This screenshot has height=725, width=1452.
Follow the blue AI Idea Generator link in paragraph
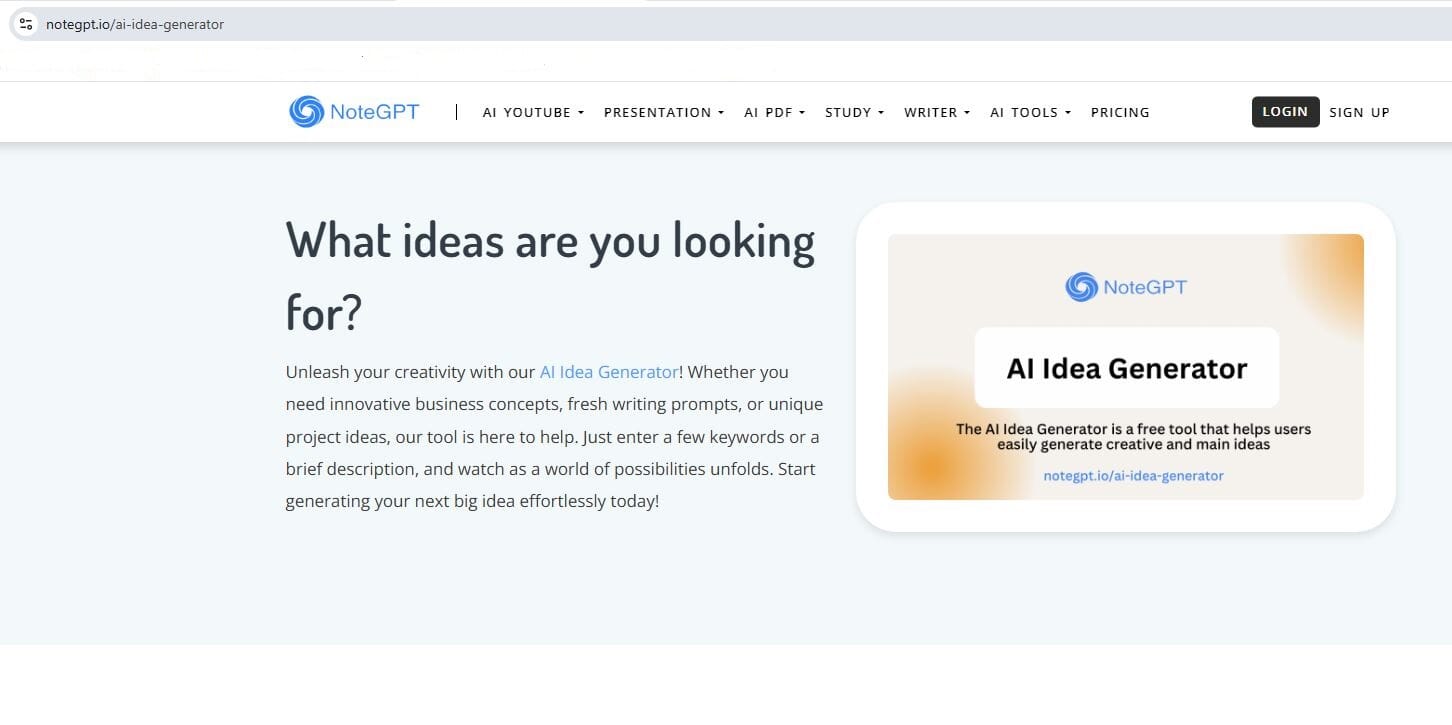point(608,372)
